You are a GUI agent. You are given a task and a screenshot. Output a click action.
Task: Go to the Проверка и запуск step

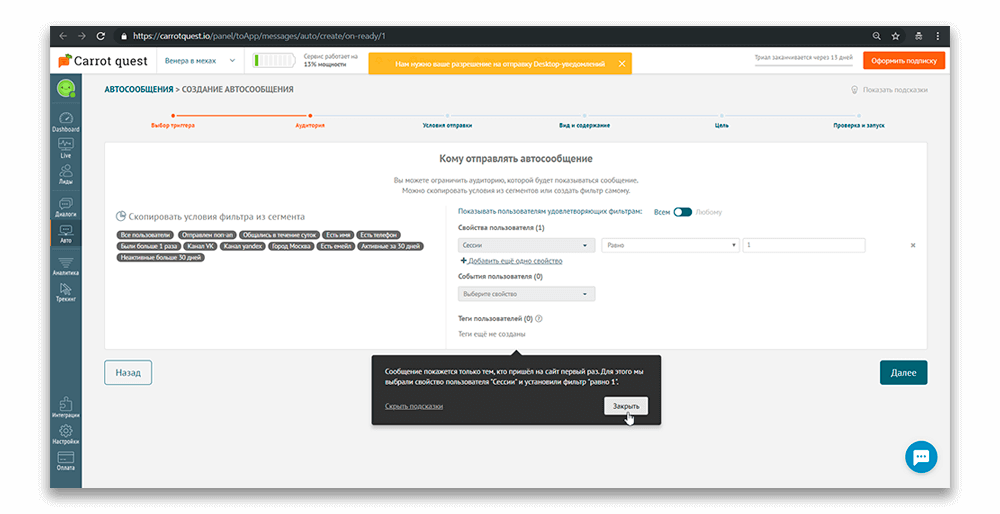(x=858, y=122)
